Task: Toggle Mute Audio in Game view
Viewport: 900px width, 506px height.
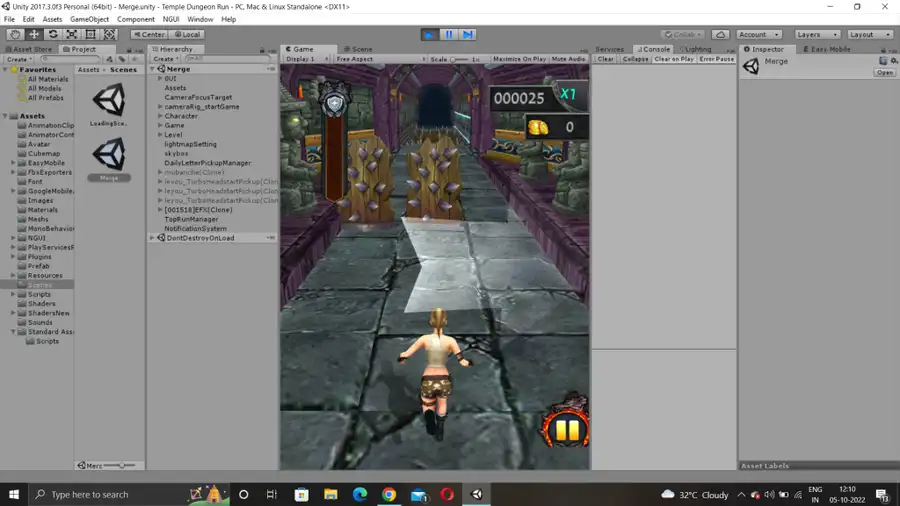Action: tap(568, 59)
